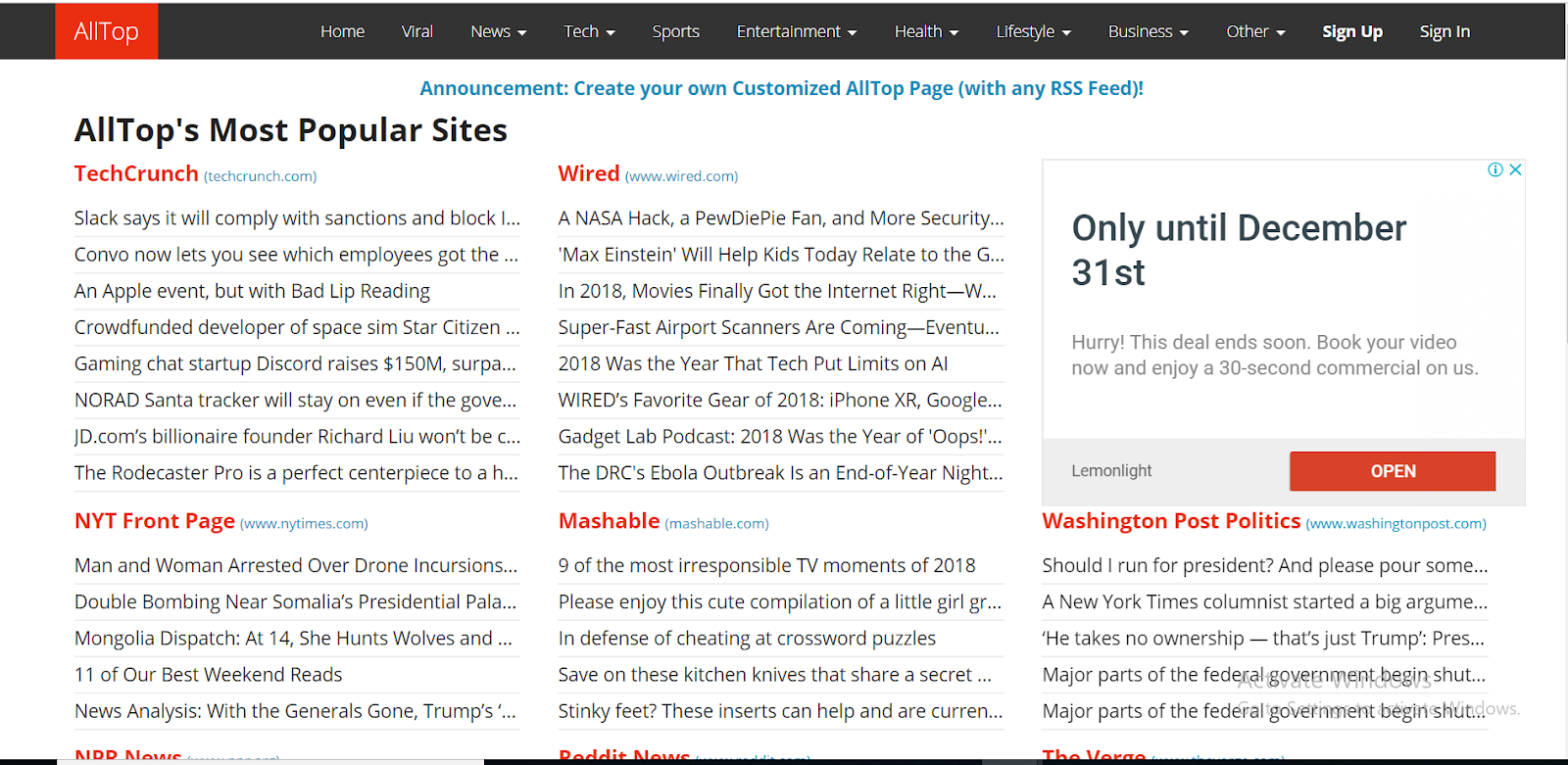Open the TechCrunch section heading

click(136, 173)
